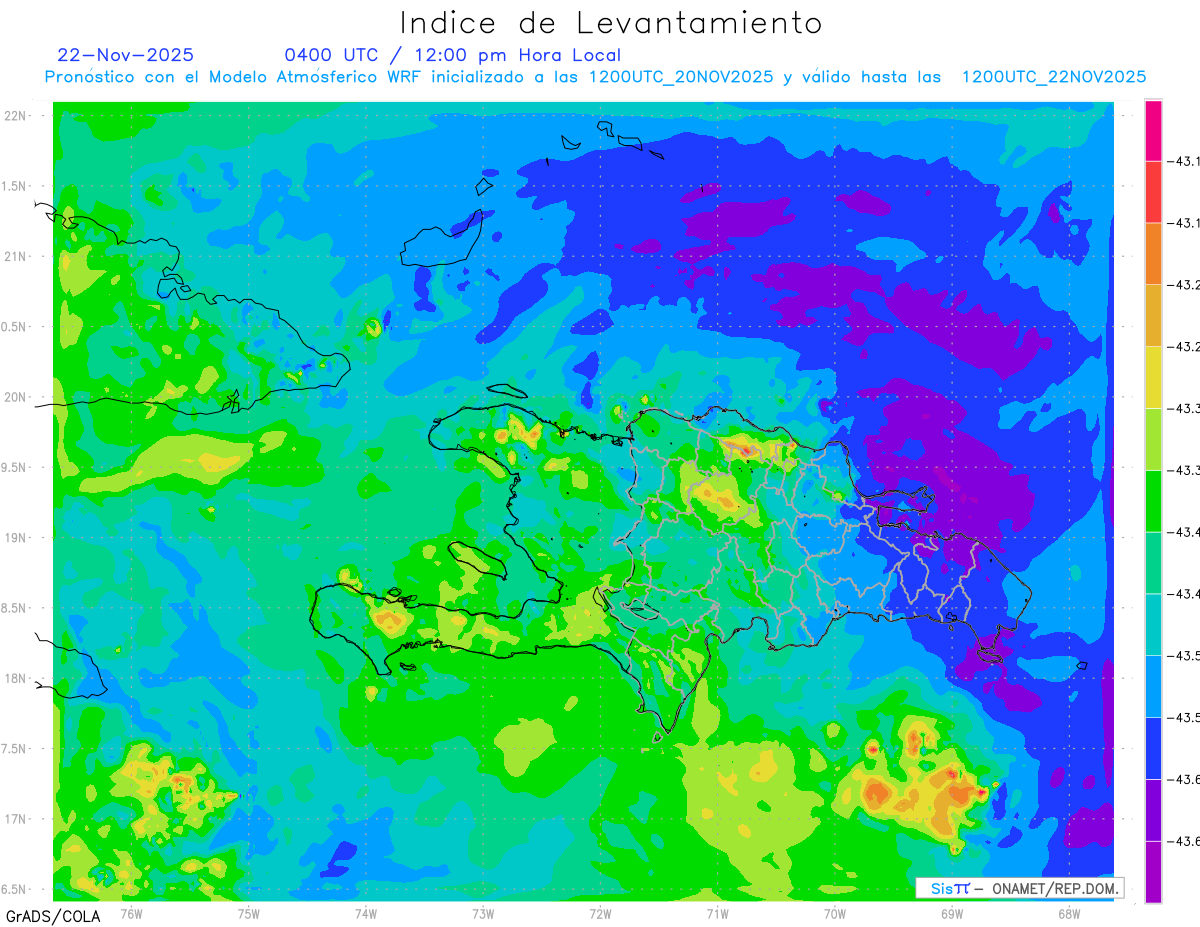Click the 'ONAMET/REP.DOM.' credit box

pyautogui.click(x=1020, y=888)
